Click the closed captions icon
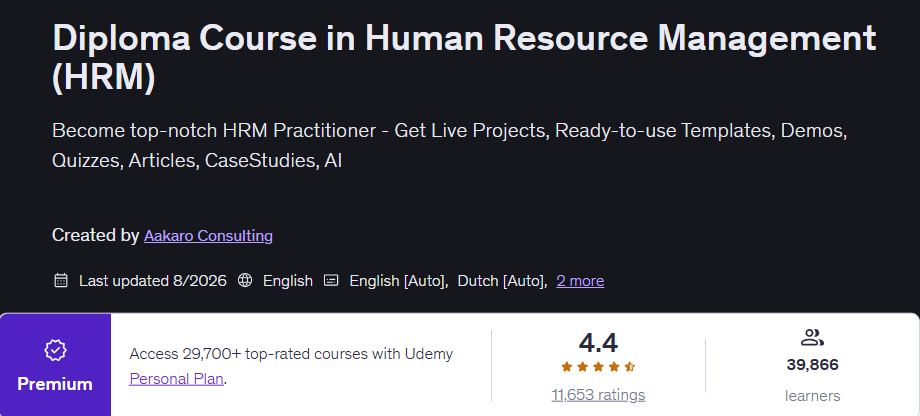The width and height of the screenshot is (920, 416). (x=332, y=280)
